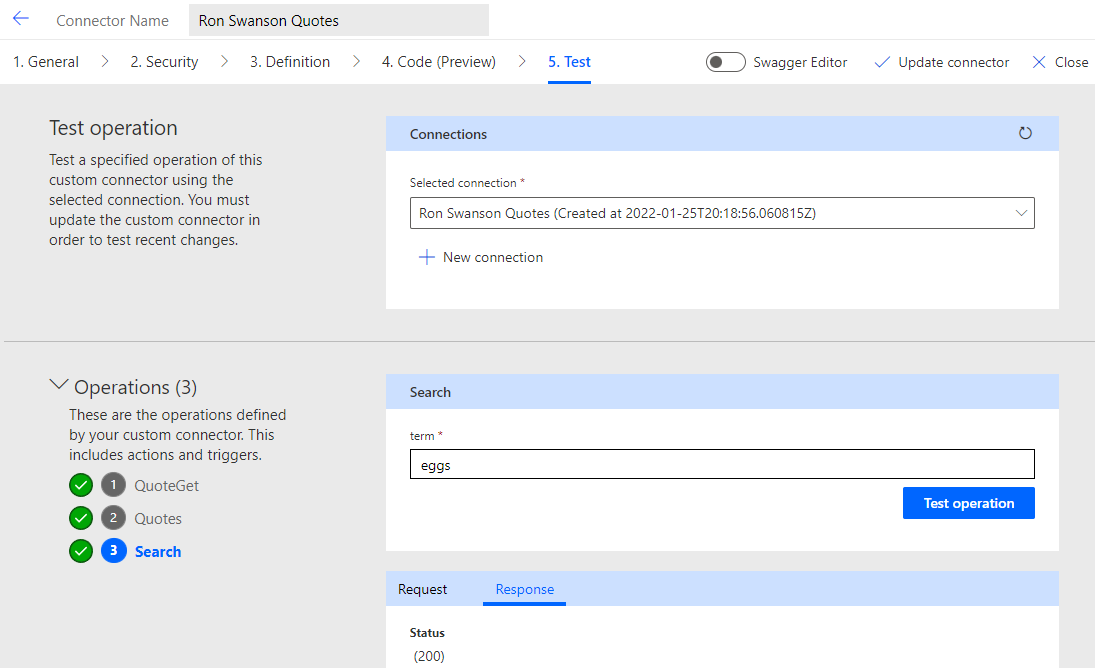Select the number 2 operation badge
This screenshot has height=668, width=1095.
[113, 518]
